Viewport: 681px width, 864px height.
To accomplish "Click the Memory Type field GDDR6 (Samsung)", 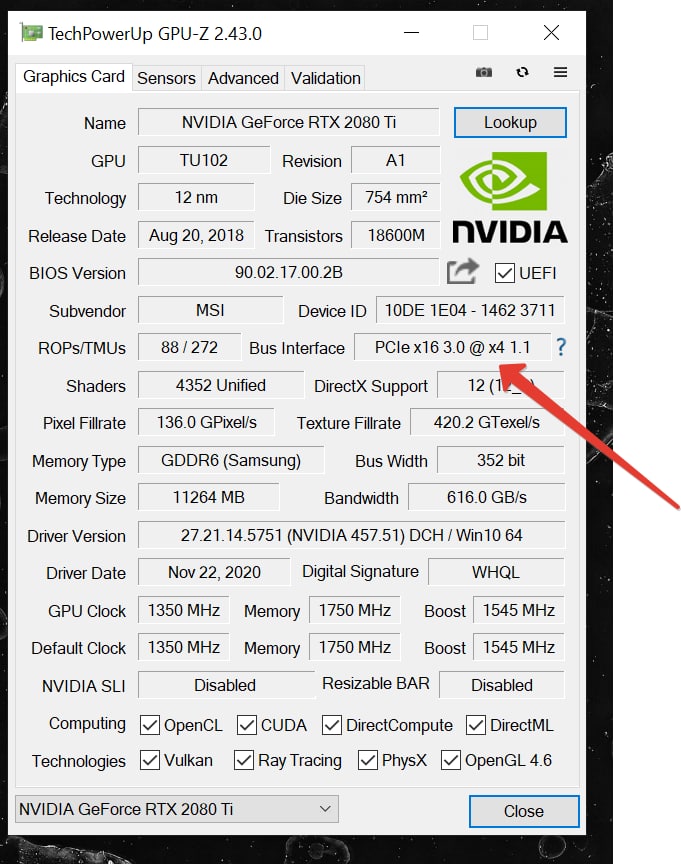I will tap(231, 460).
